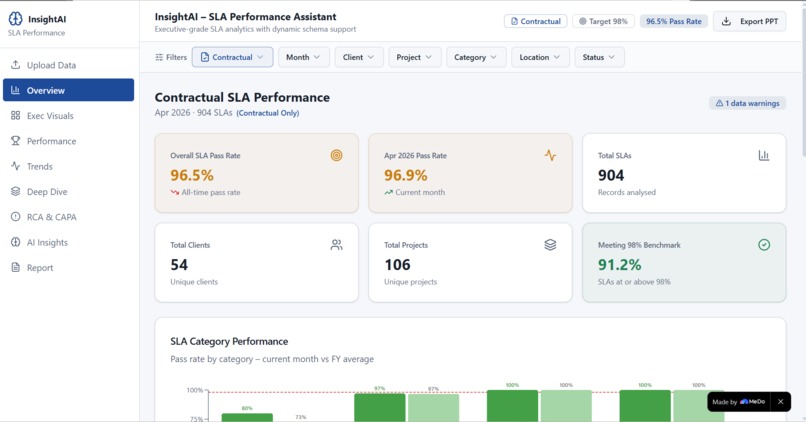Click the users icon on Total Clients card
The height and width of the screenshot is (422, 806).
pyautogui.click(x=336, y=245)
